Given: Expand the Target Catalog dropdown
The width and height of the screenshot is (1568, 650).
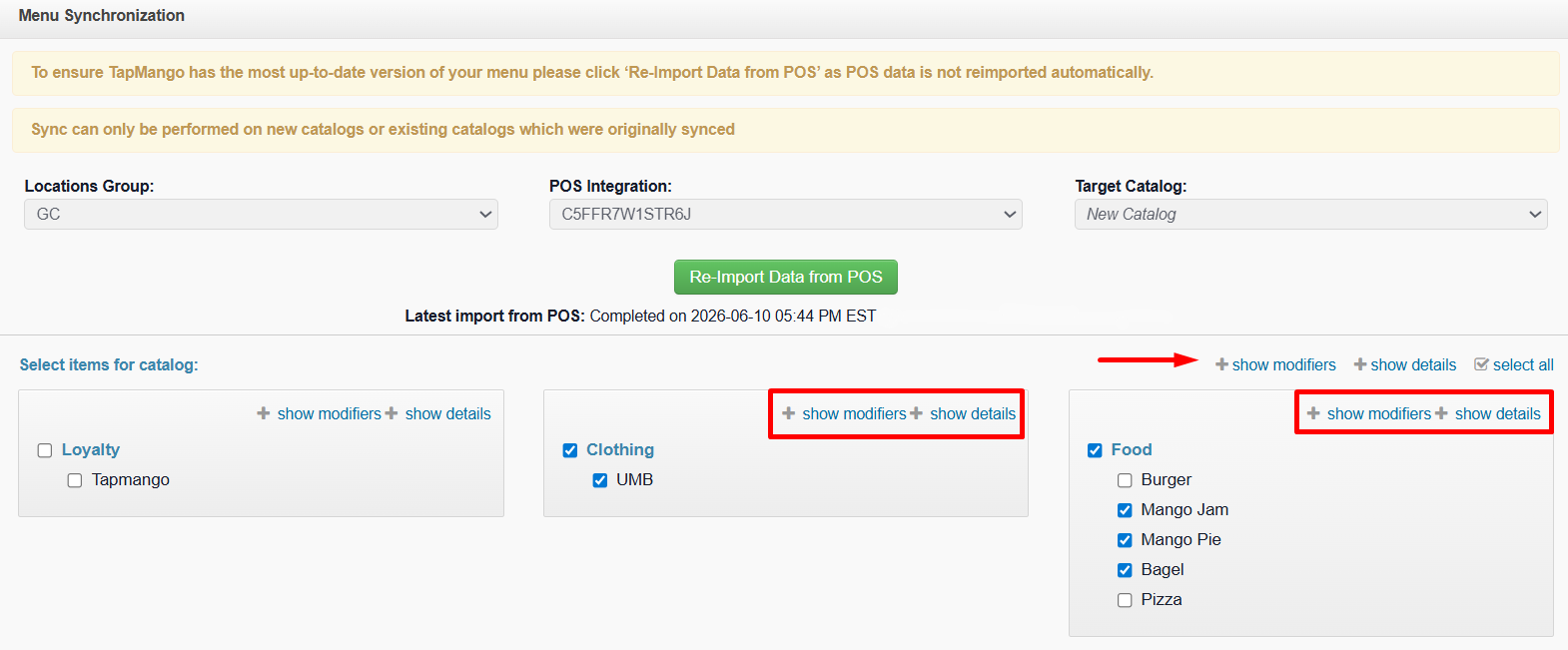Looking at the screenshot, I should coord(1311,214).
